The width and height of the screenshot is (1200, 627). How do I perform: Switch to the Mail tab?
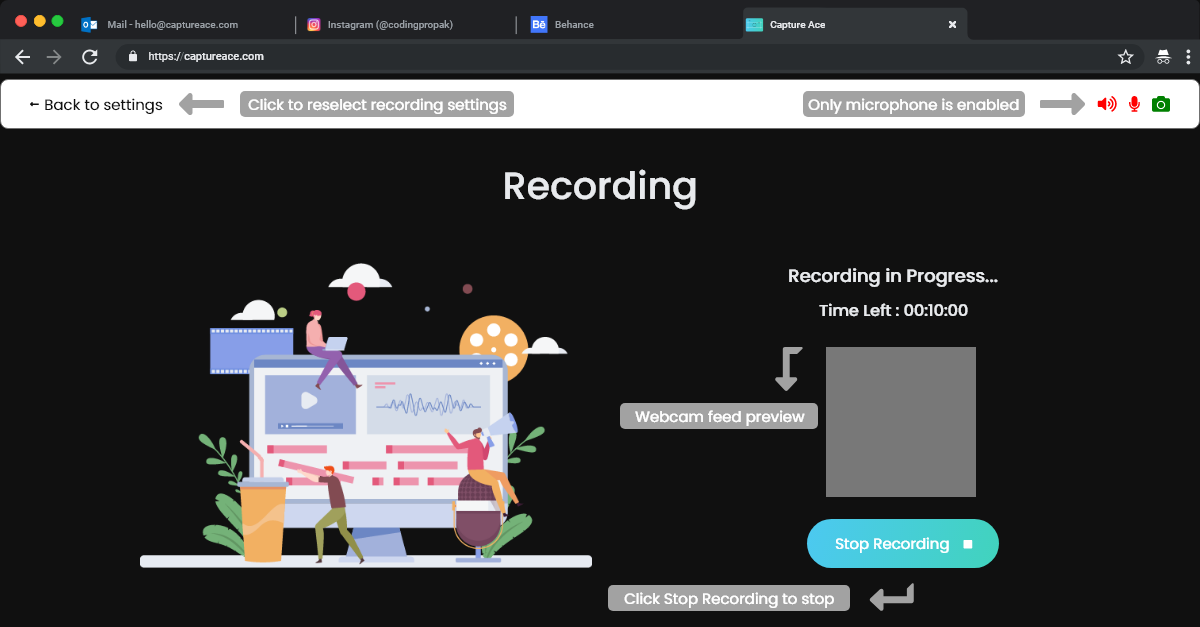(172, 24)
